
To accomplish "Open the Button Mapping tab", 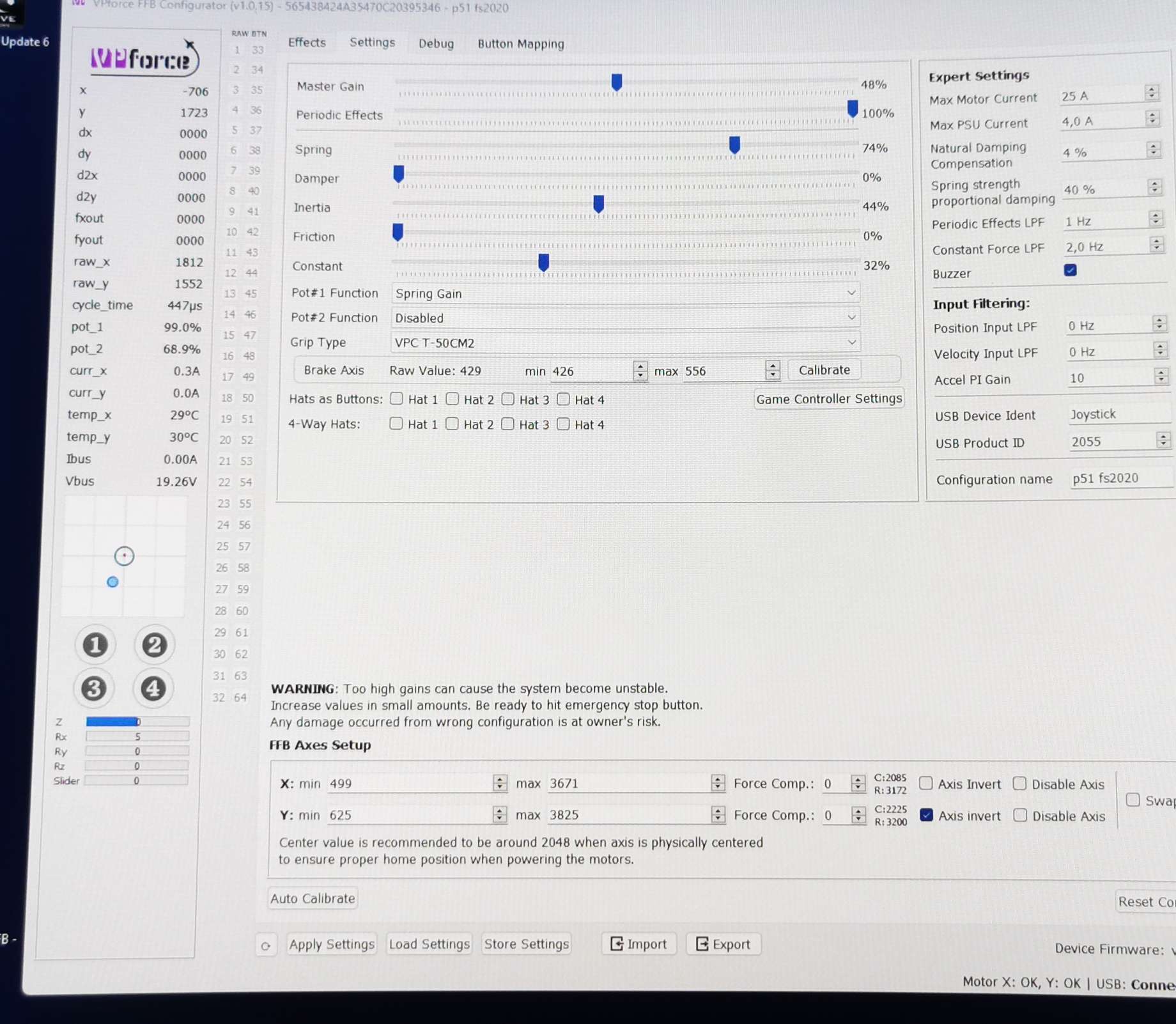I will pyautogui.click(x=520, y=43).
